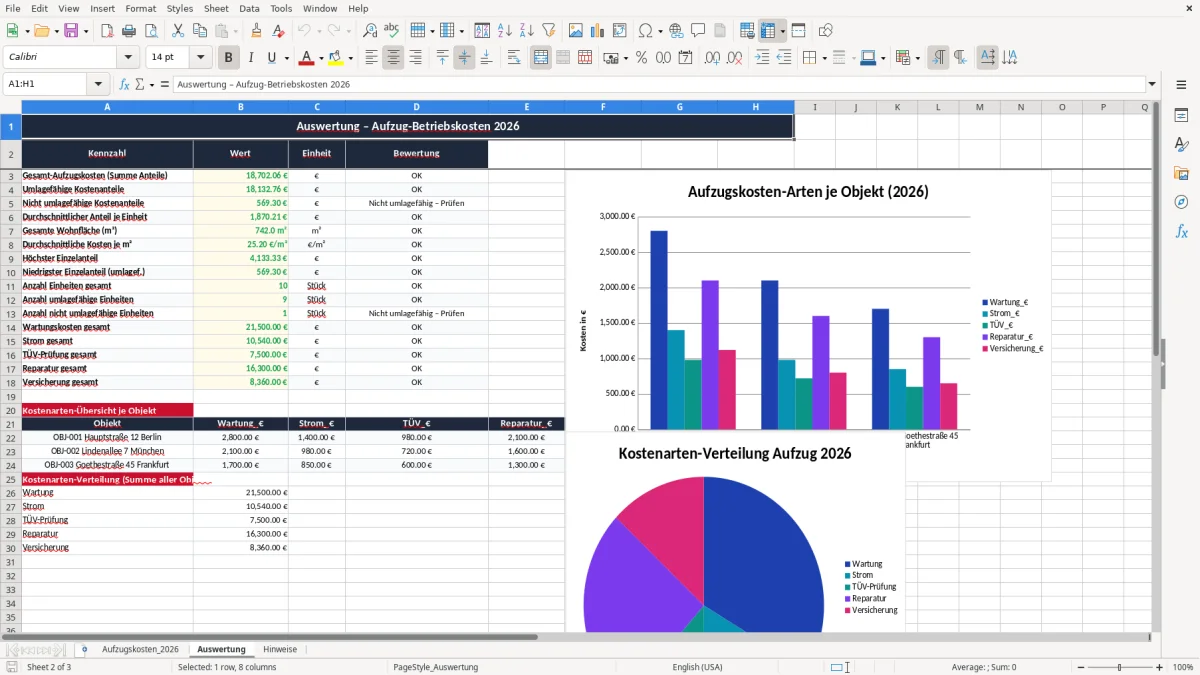
Task: Apply yellow Background Color swatch
Action: (335, 58)
